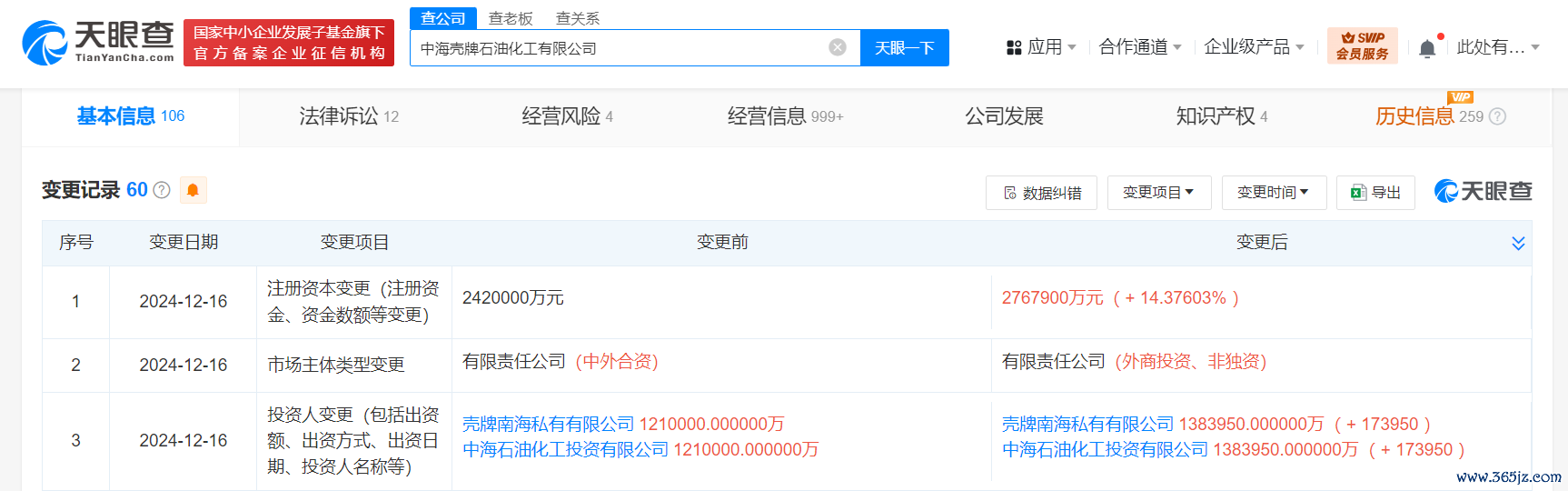
Task: Expand the 企业级产品 menu
Action: [1254, 46]
